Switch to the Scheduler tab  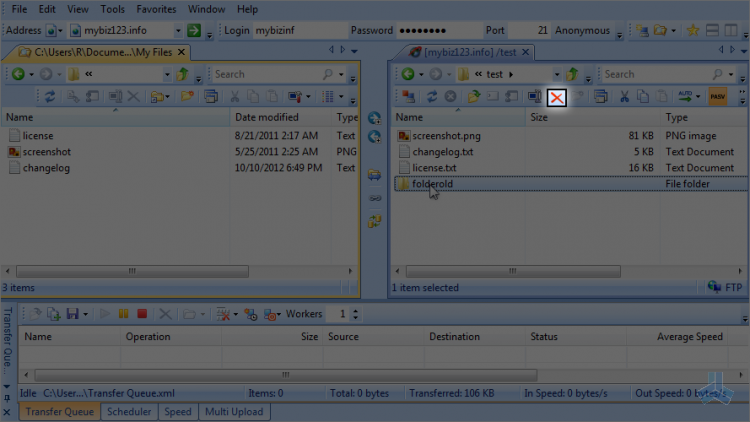[x=129, y=411]
